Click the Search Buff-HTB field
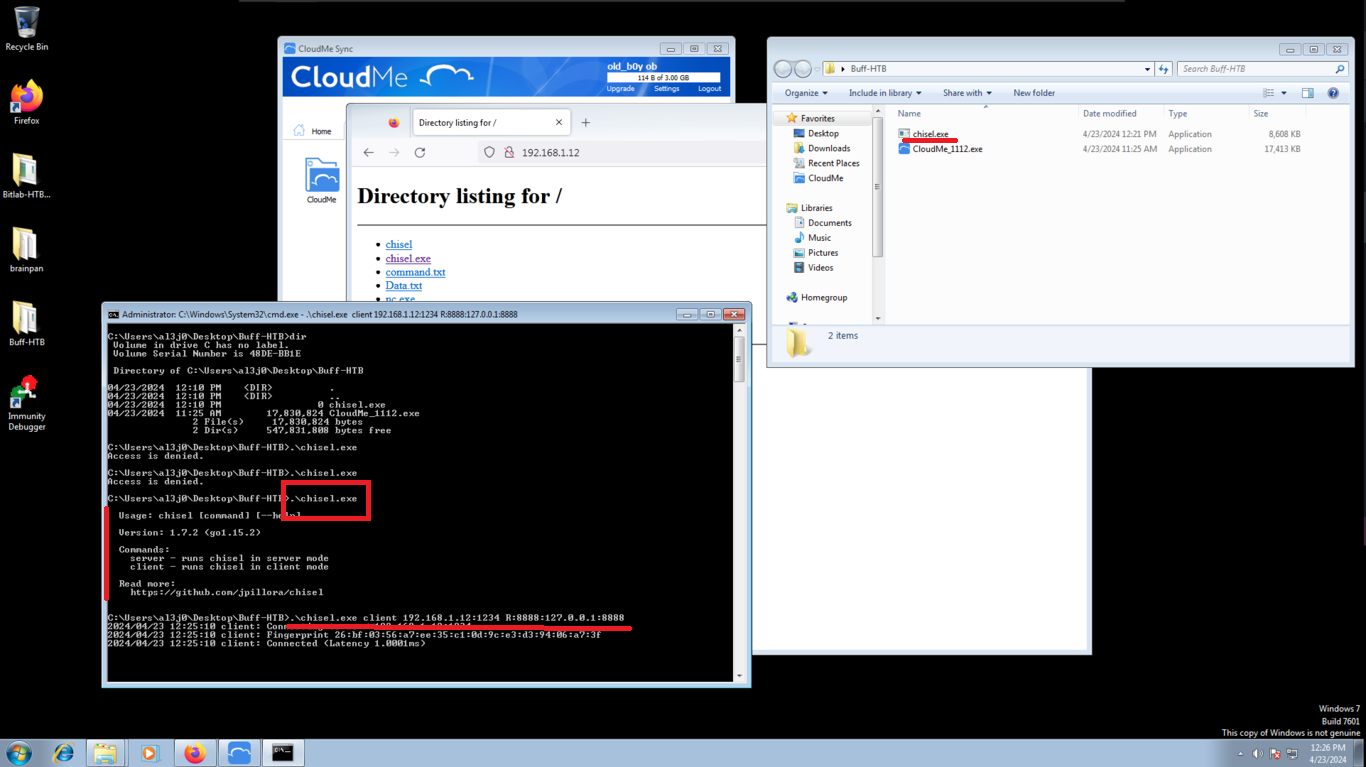Screen dimensions: 1366x767 click(x=1263, y=69)
